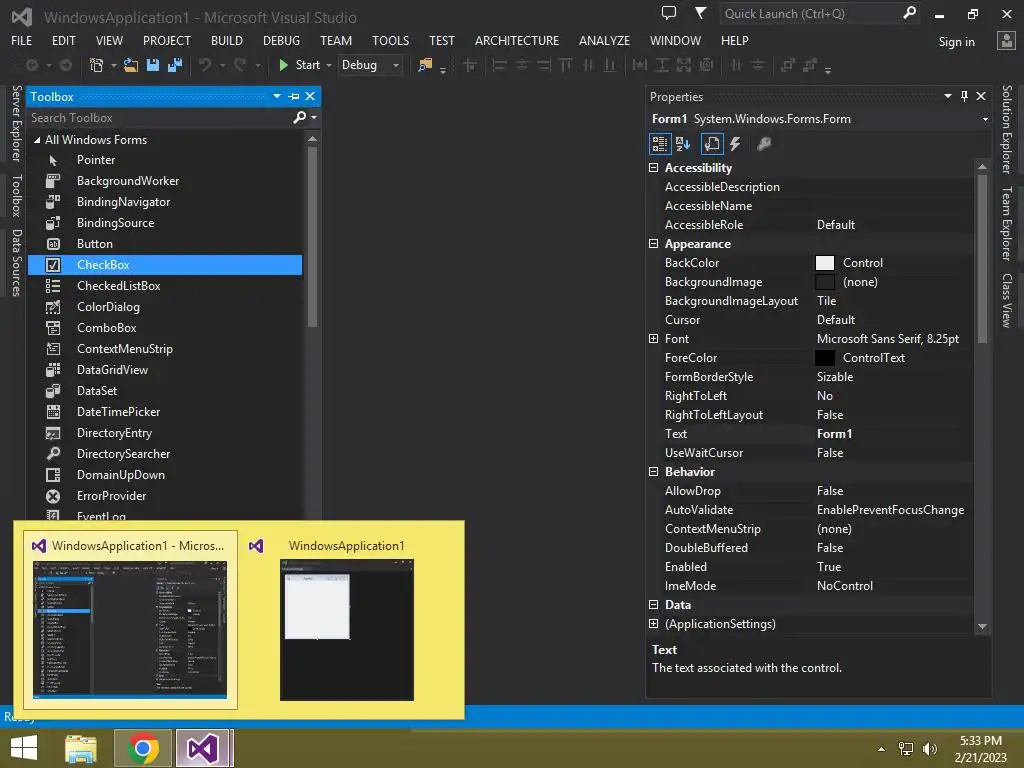
Task: Click the Save disk icon in toolbar
Action: point(153,65)
